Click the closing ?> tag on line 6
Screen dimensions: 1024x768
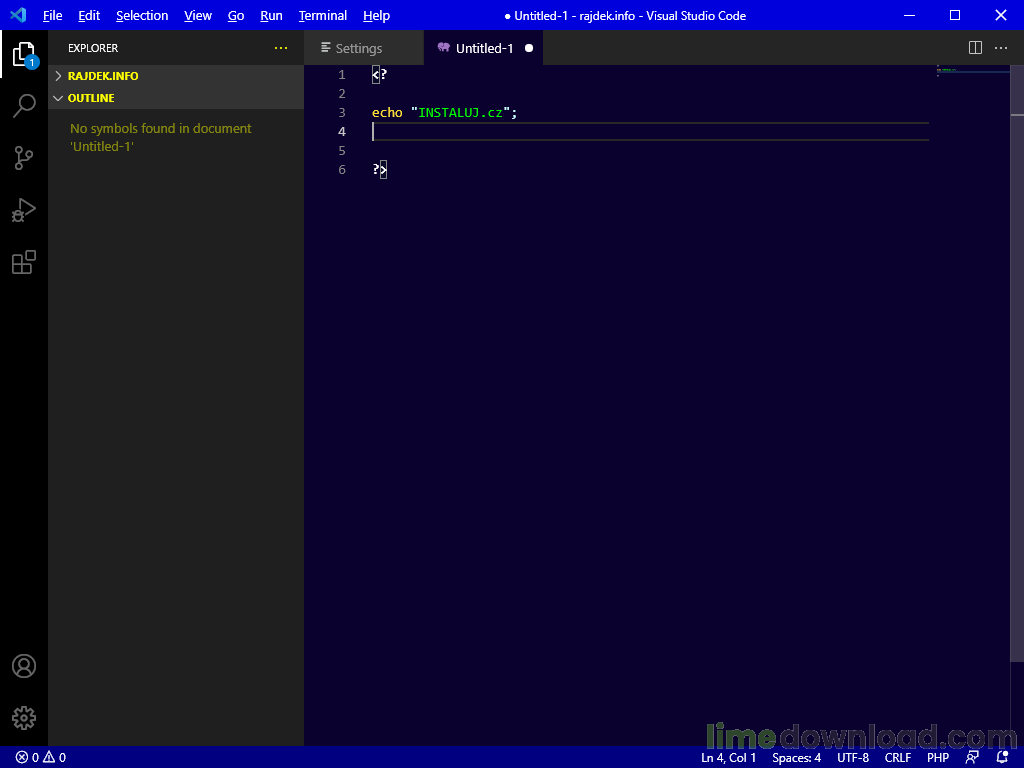tap(379, 170)
